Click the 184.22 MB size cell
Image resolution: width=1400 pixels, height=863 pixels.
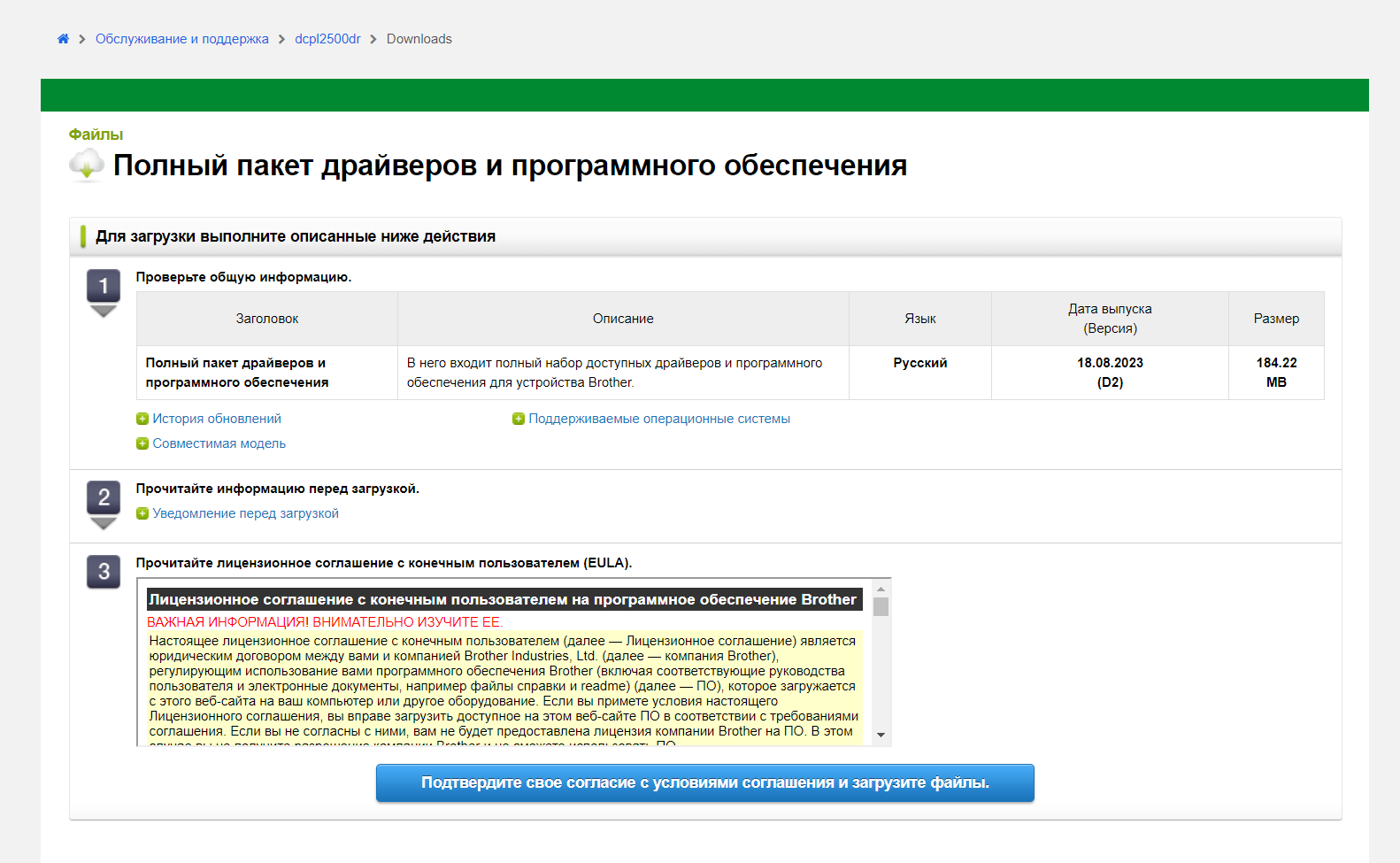[x=1276, y=373]
